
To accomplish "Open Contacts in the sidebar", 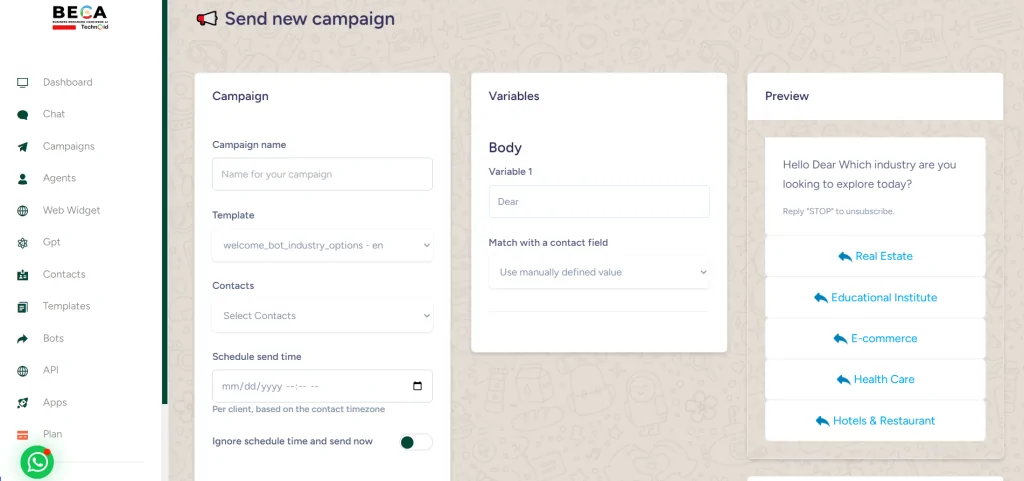I will pos(64,274).
